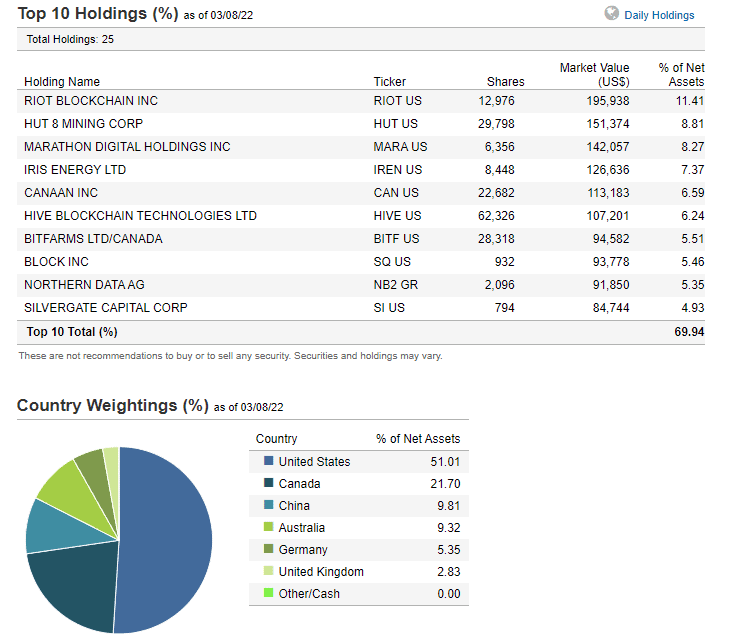
Task: Click the Country column header
Action: click(276, 439)
